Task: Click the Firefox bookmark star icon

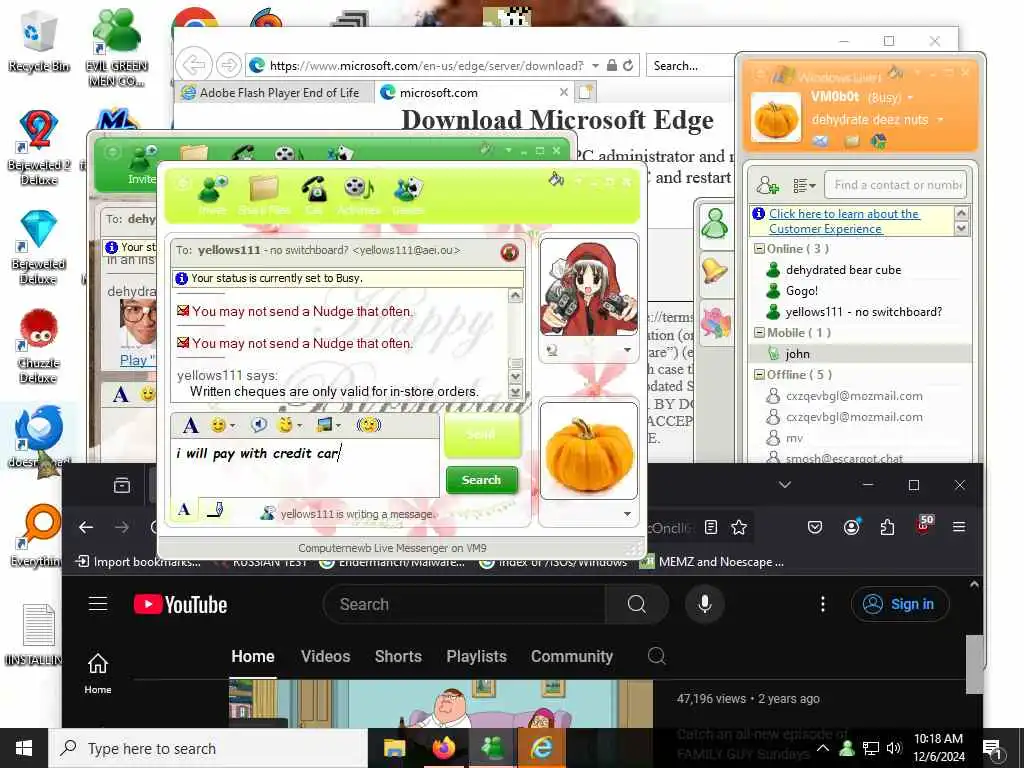Action: [x=739, y=527]
